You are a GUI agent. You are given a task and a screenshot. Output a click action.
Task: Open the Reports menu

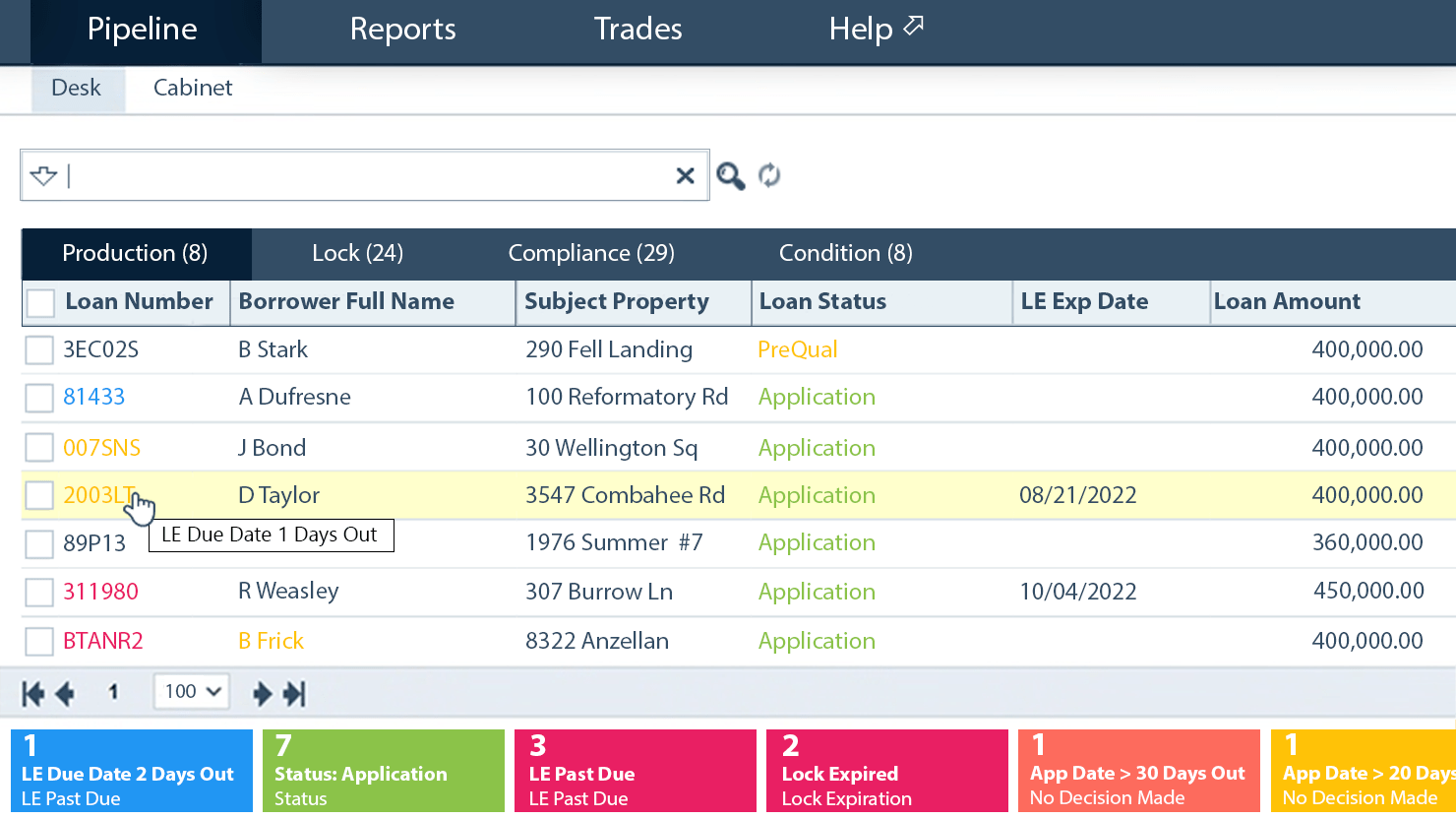pyautogui.click(x=402, y=30)
